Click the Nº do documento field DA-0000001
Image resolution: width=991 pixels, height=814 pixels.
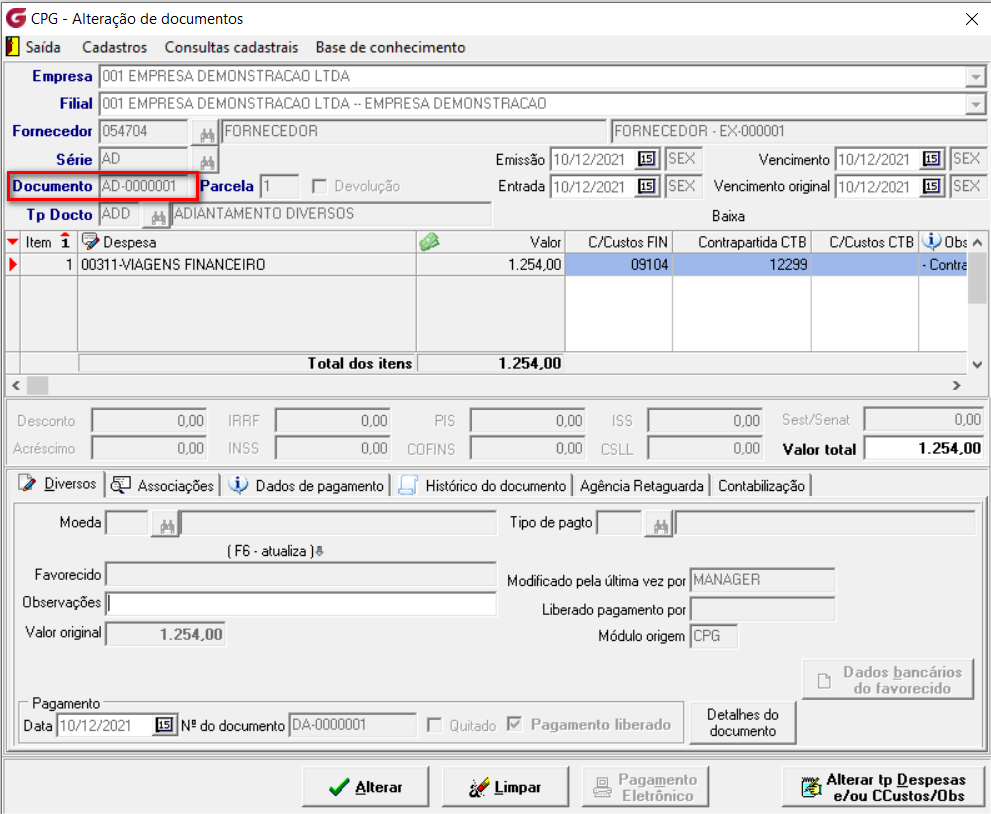pos(353,725)
